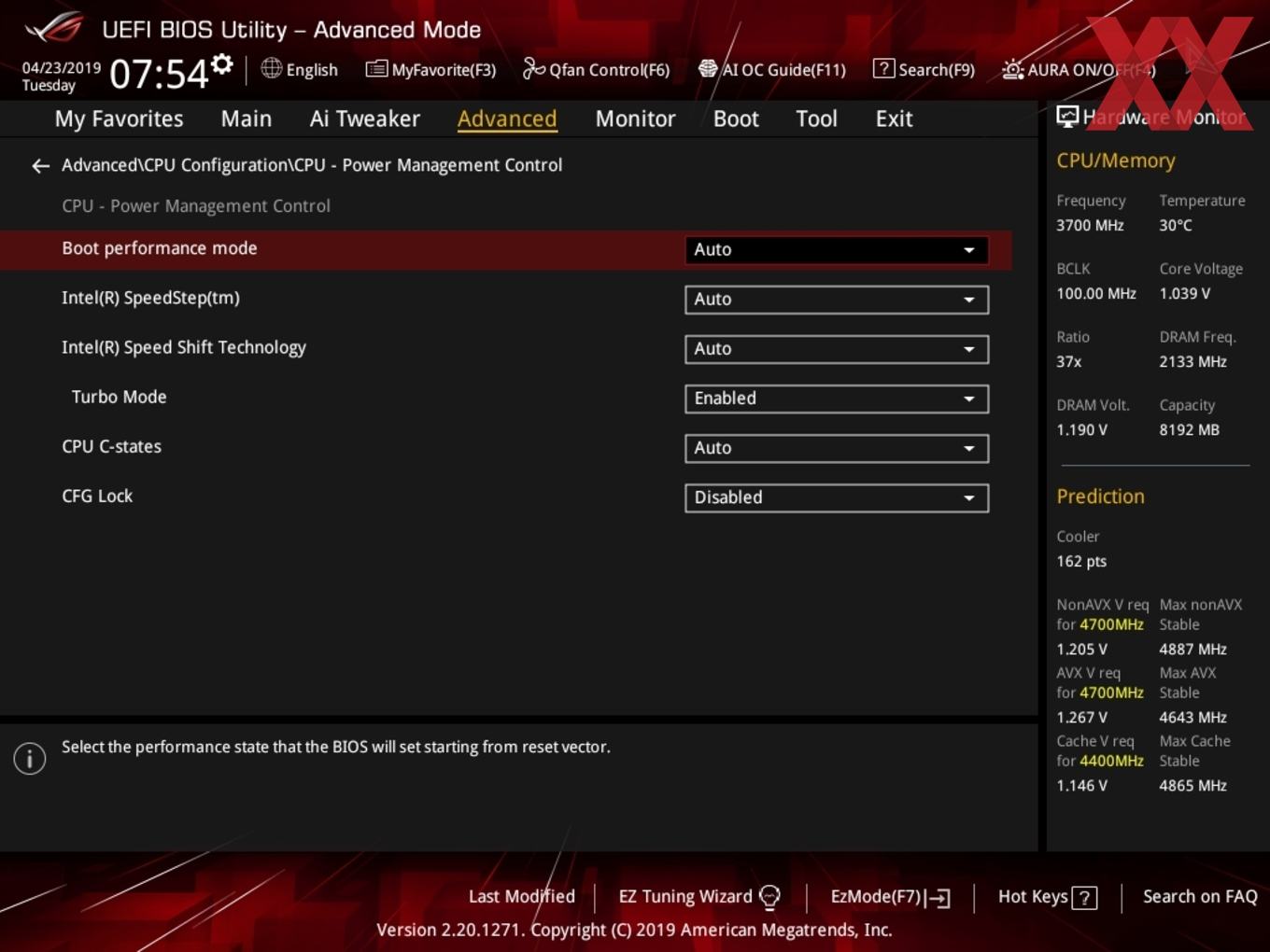Click the Prediction heading
Screen dimensions: 1270x952
coord(1100,497)
